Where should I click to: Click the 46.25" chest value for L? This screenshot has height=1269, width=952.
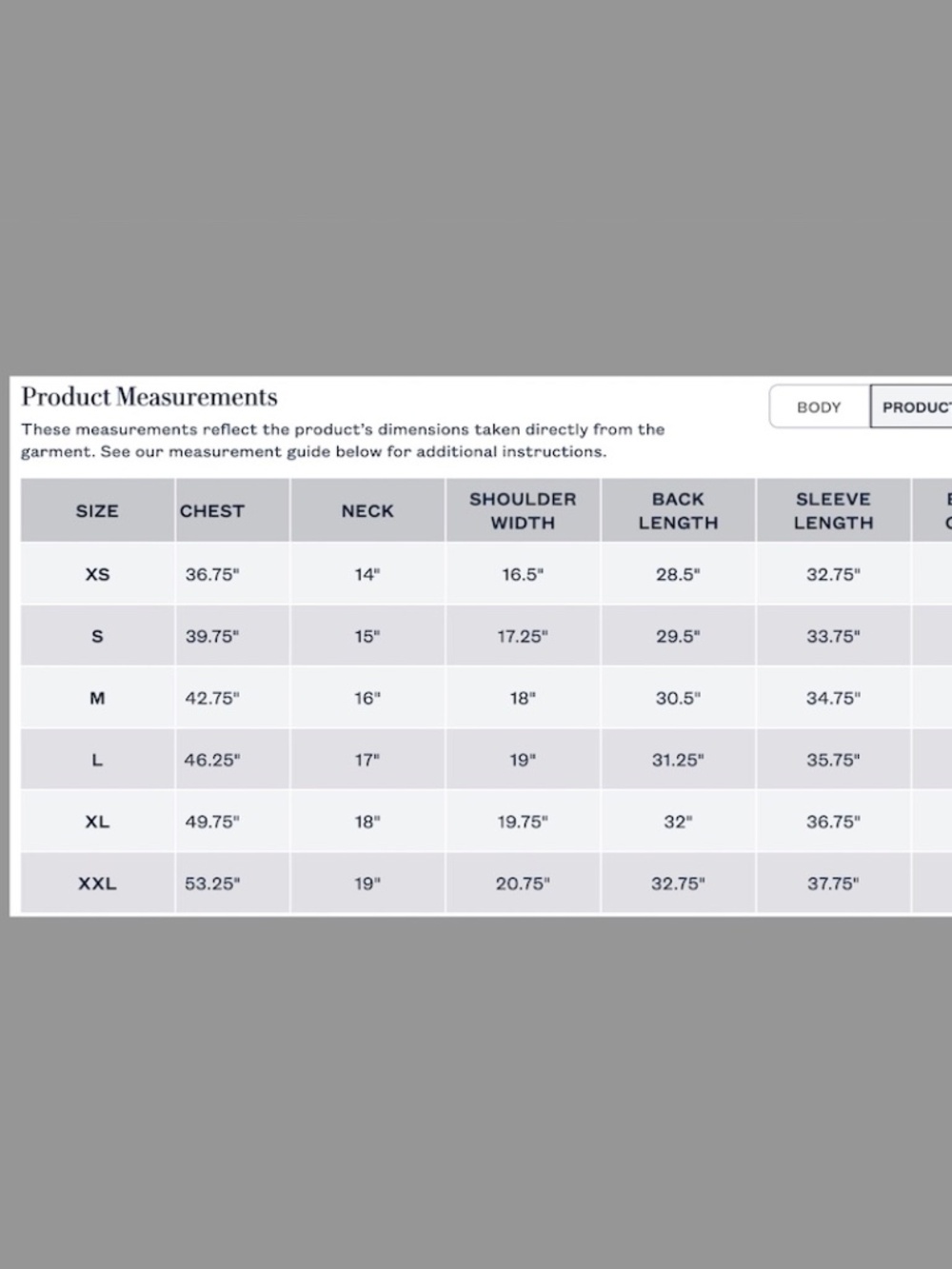[x=212, y=761]
